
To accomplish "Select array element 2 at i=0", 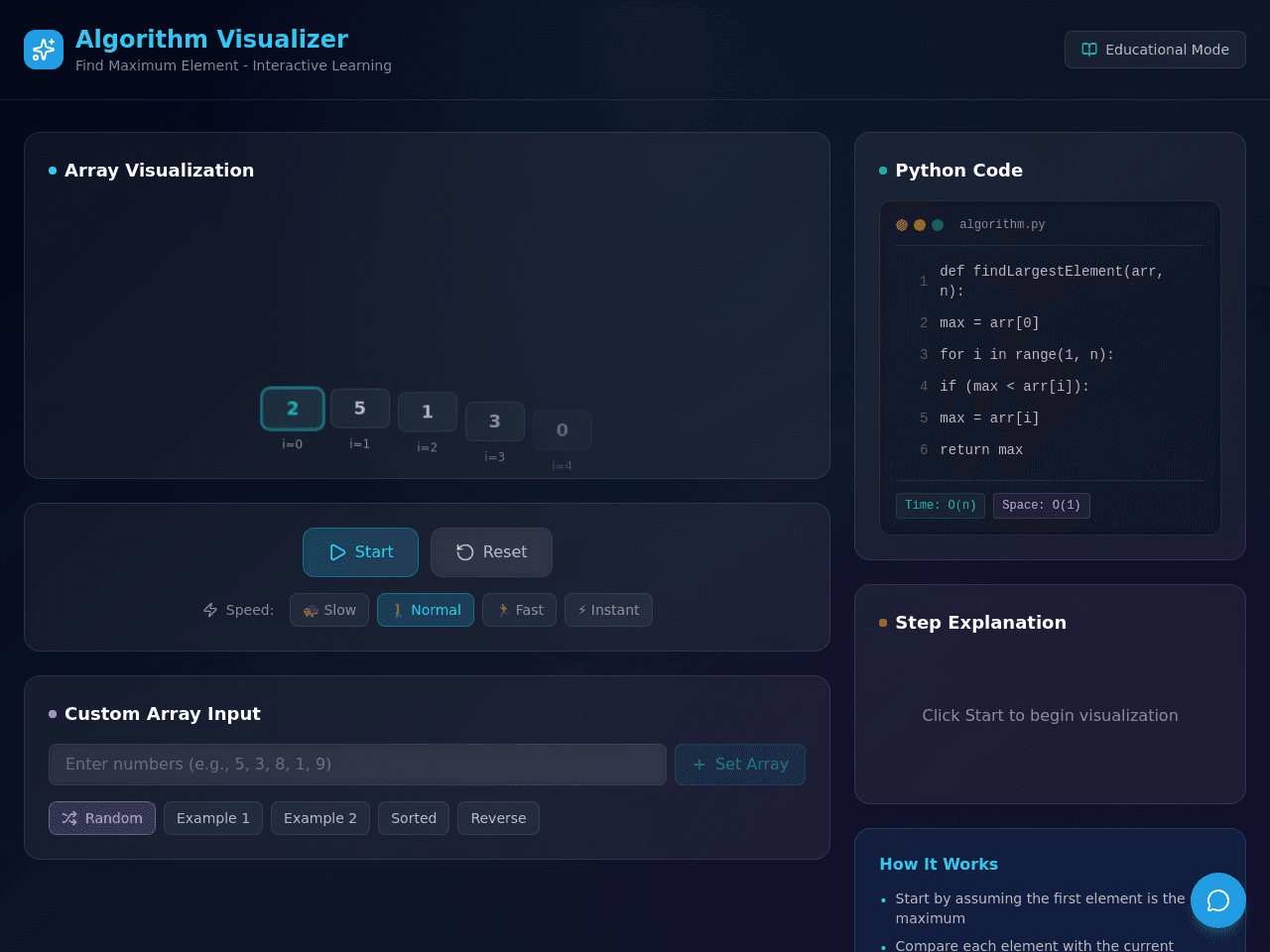I will (x=293, y=409).
